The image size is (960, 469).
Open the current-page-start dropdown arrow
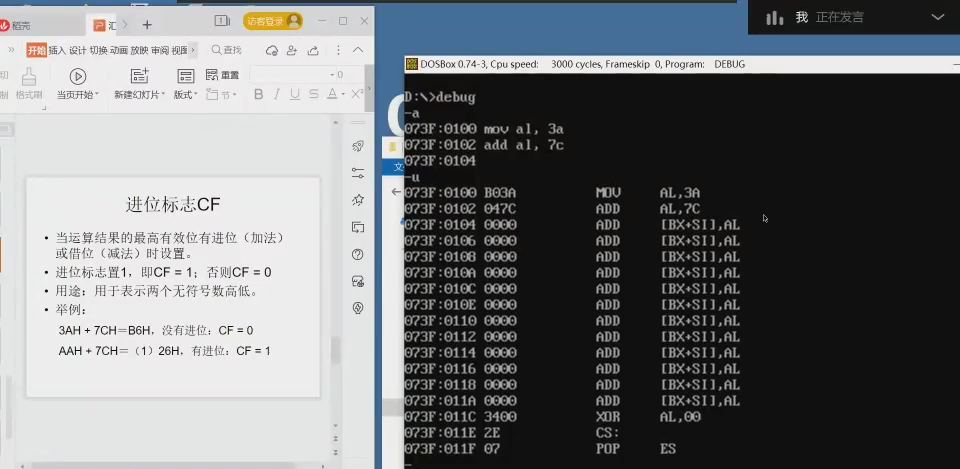coord(97,95)
